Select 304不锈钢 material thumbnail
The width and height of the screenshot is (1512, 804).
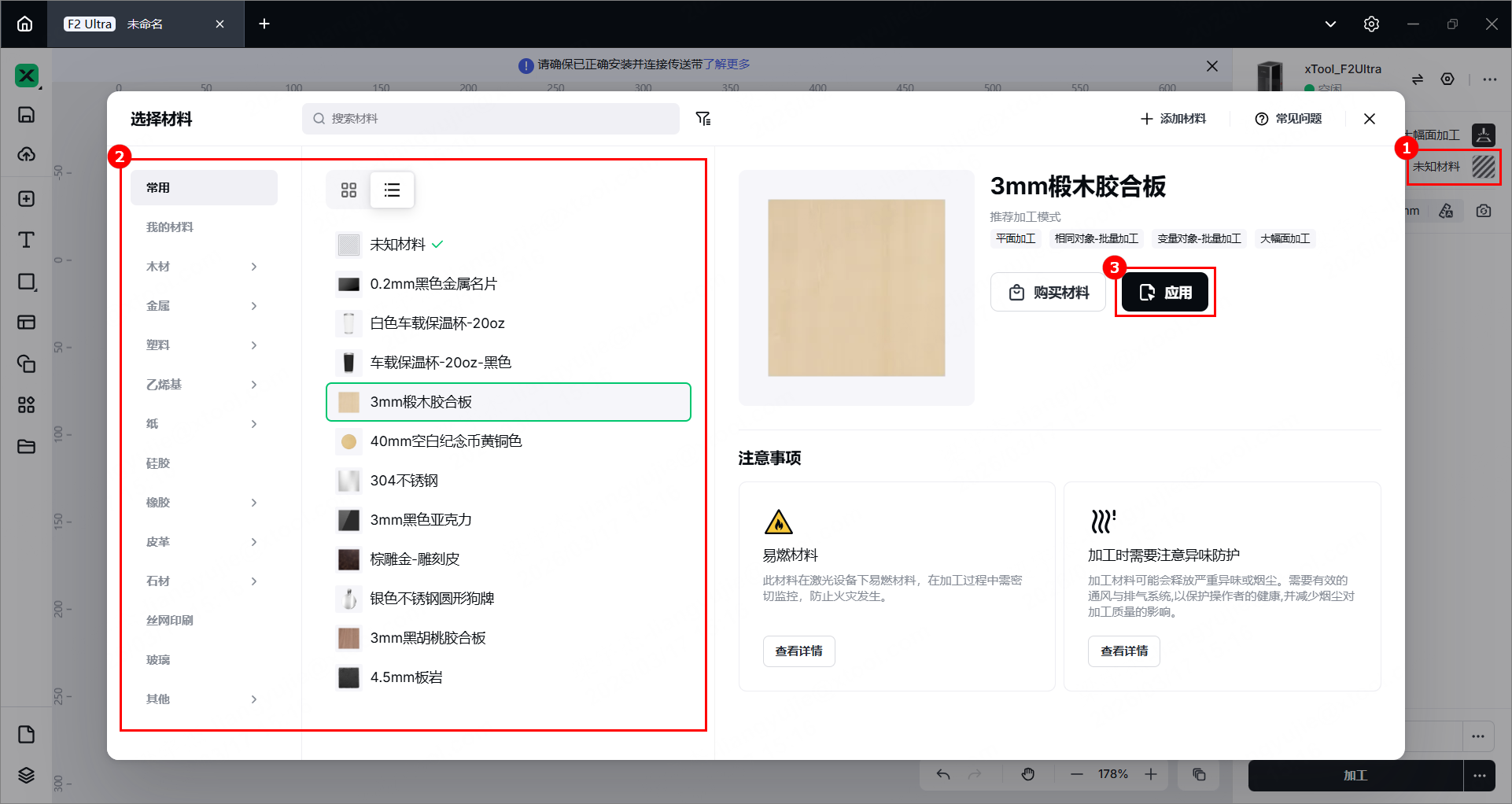pos(348,481)
